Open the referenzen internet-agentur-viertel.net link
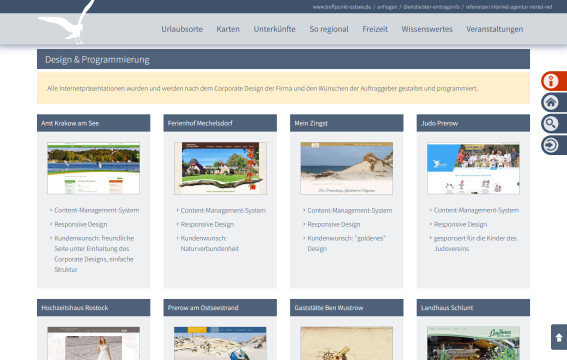Screen dimensions: 567x360 509,7
